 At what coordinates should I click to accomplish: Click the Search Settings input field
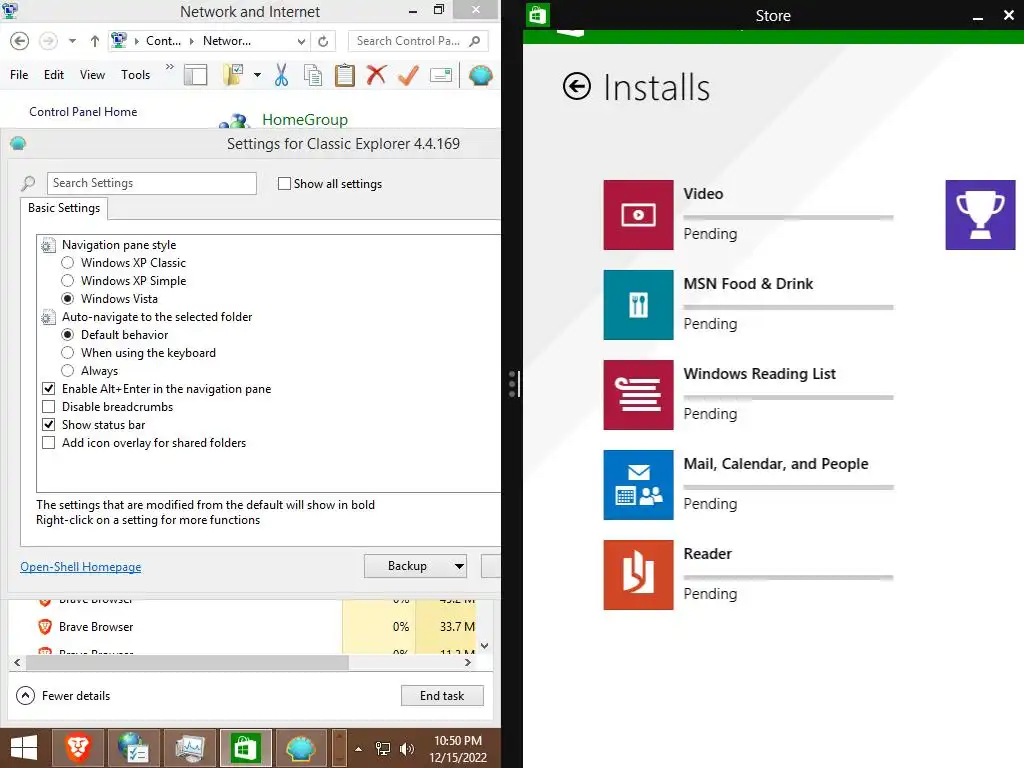[x=152, y=184]
